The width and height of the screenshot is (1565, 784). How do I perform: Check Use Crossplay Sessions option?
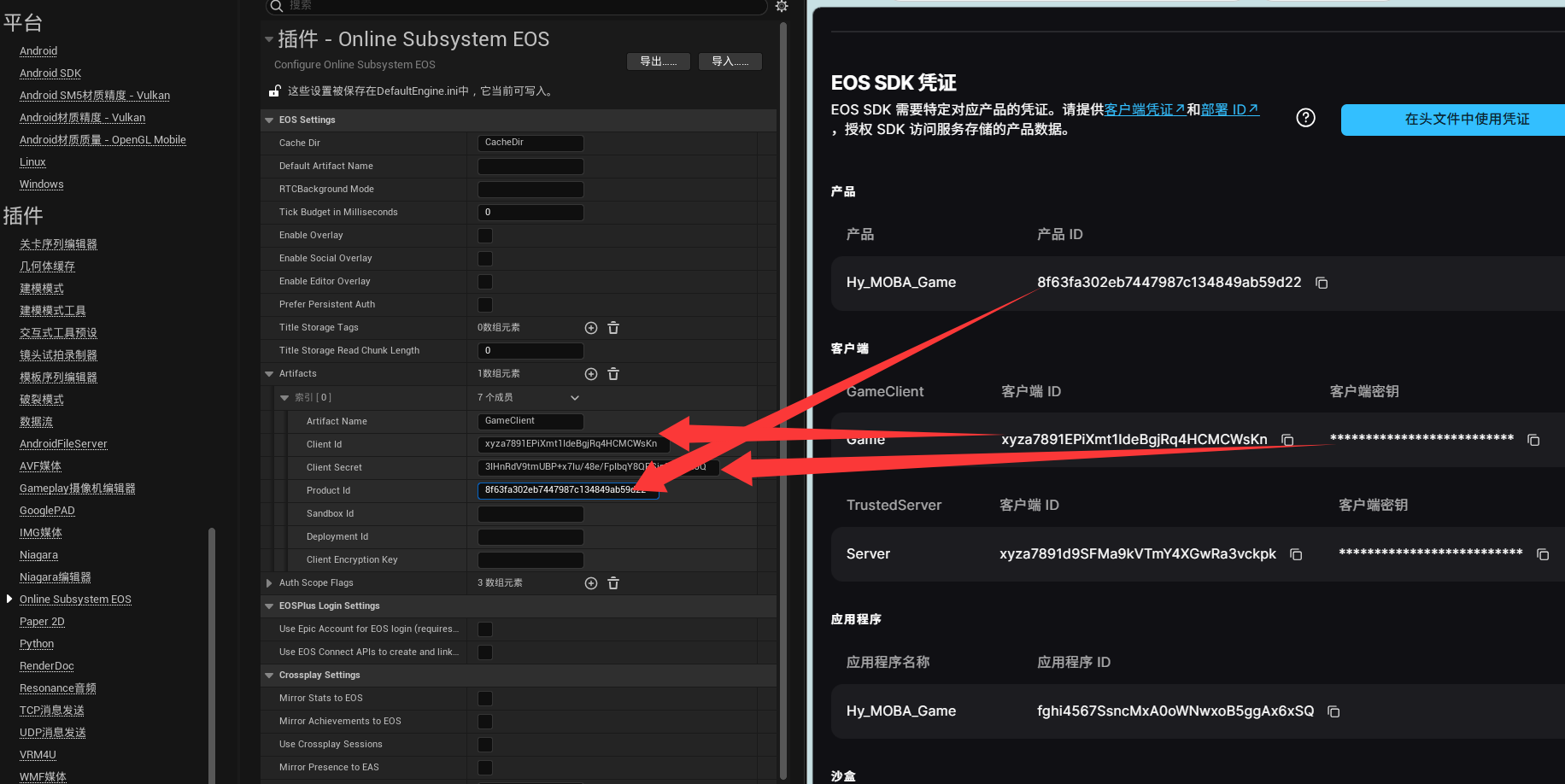[x=485, y=745]
